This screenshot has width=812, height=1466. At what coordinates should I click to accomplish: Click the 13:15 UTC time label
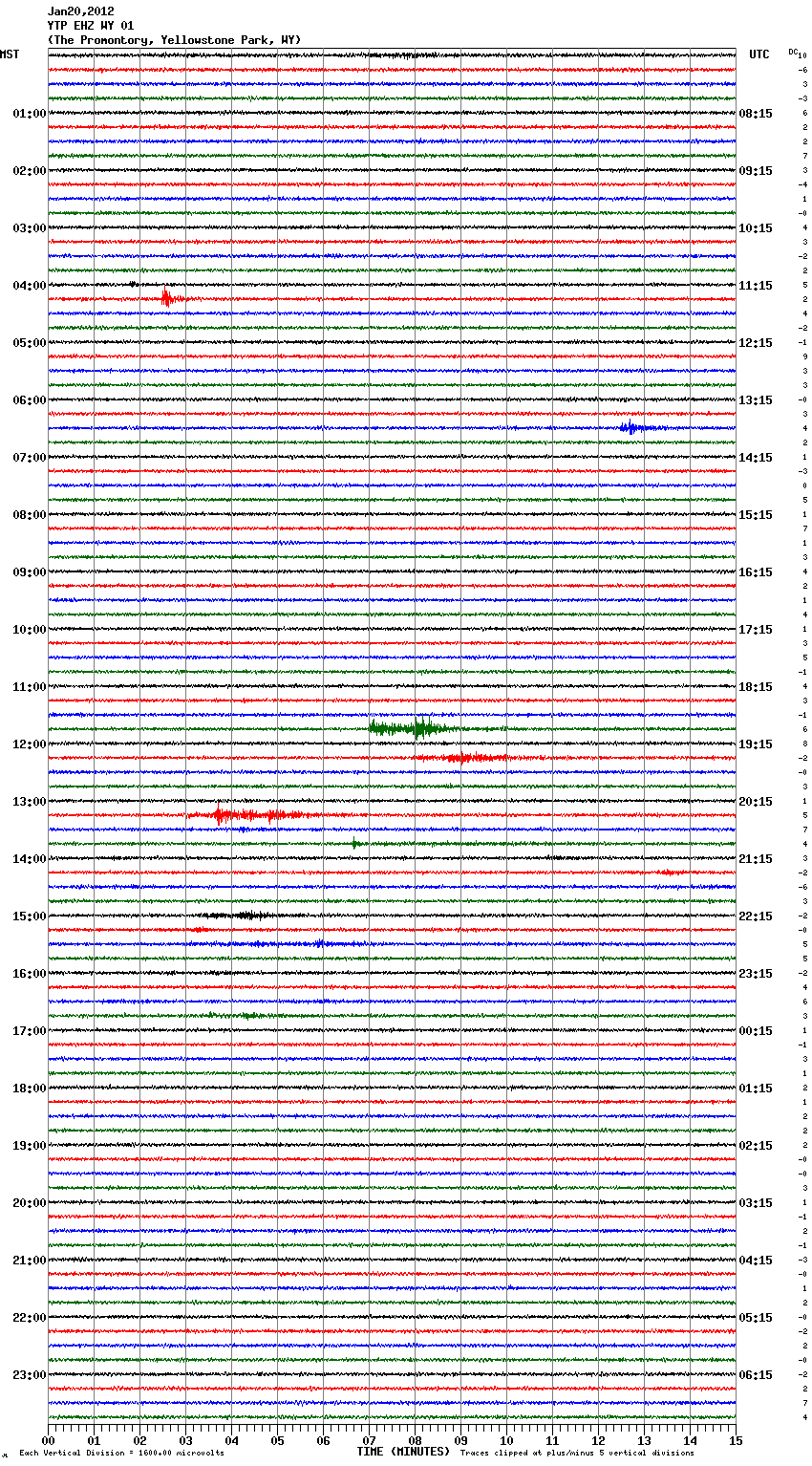pos(756,400)
